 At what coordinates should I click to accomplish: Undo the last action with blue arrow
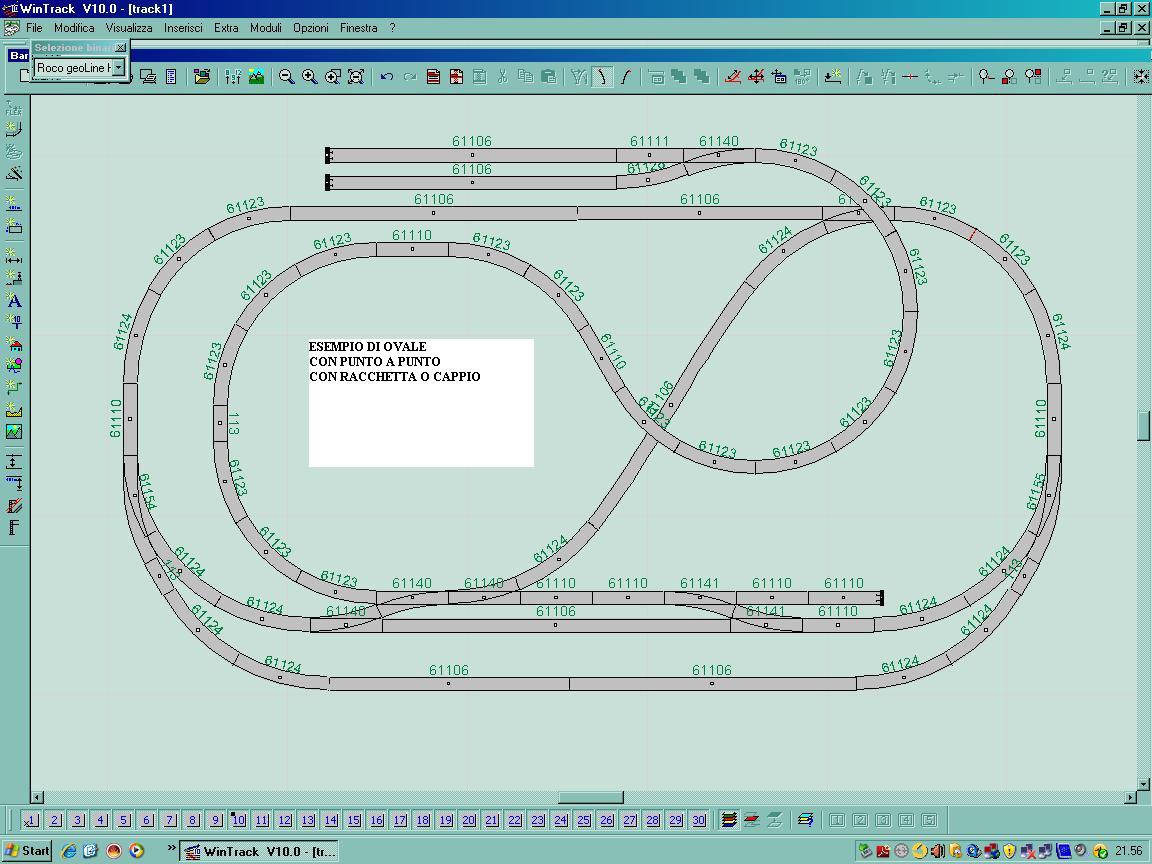(x=386, y=76)
